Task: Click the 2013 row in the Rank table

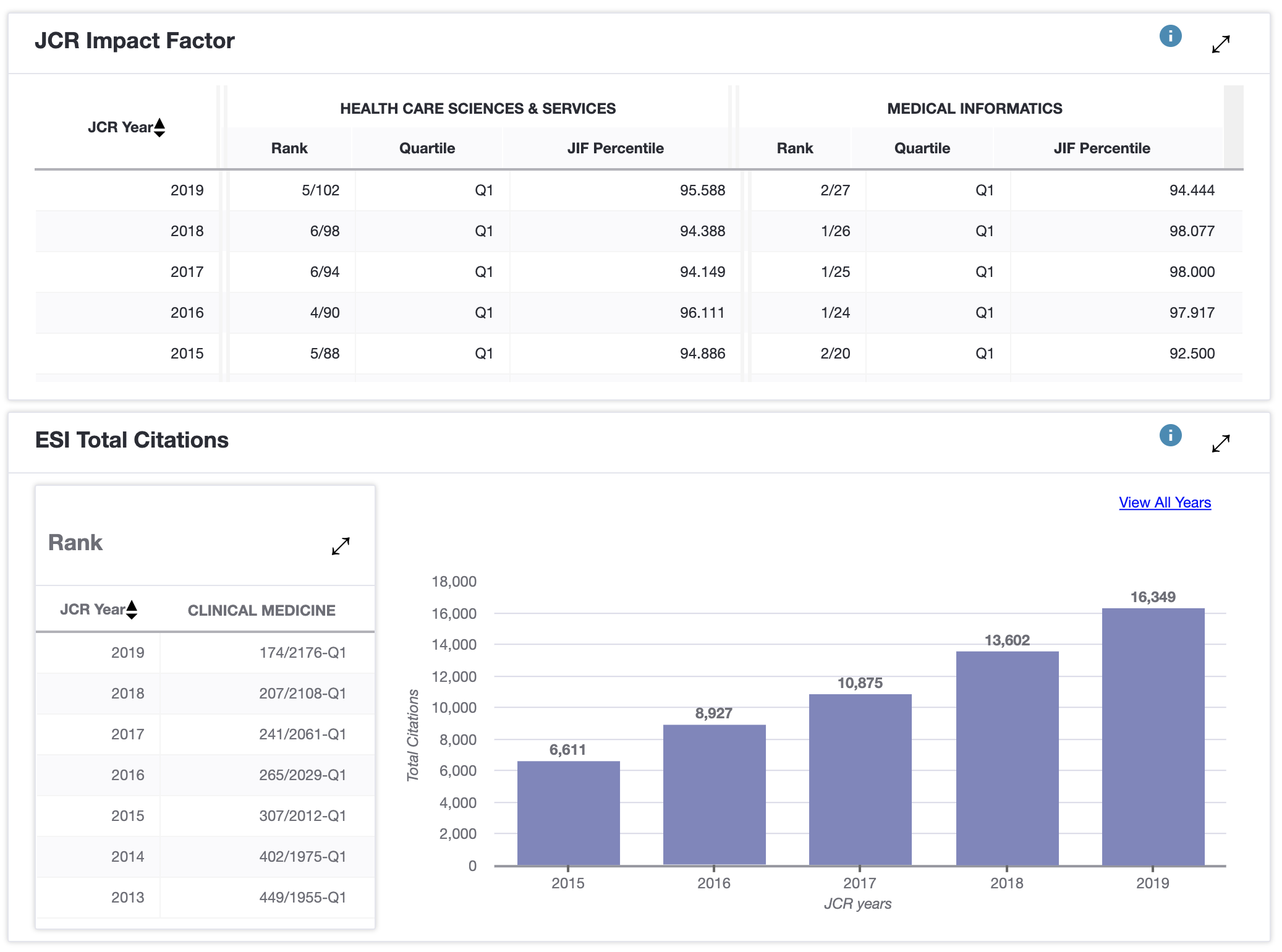Action: [128, 898]
